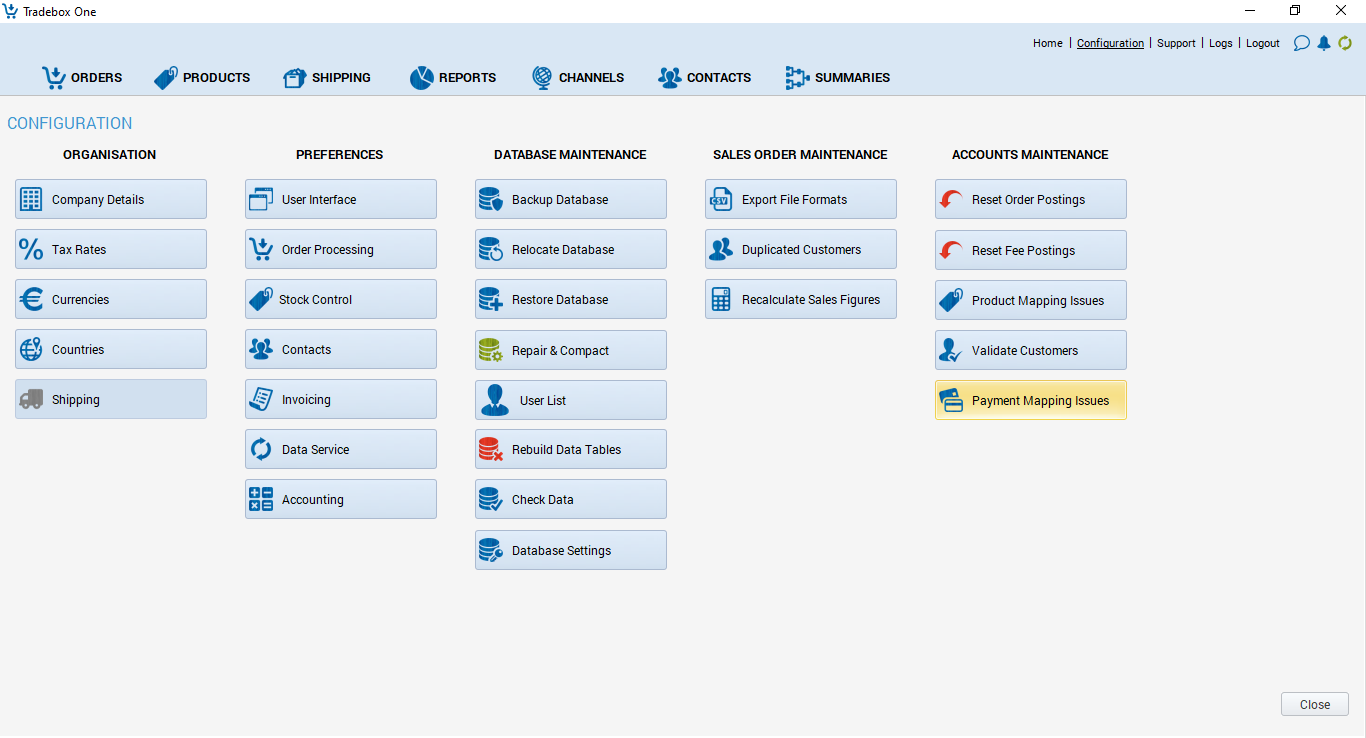Image resolution: width=1366 pixels, height=738 pixels.
Task: Click the tag icon for Stock Control
Action: 261,299
